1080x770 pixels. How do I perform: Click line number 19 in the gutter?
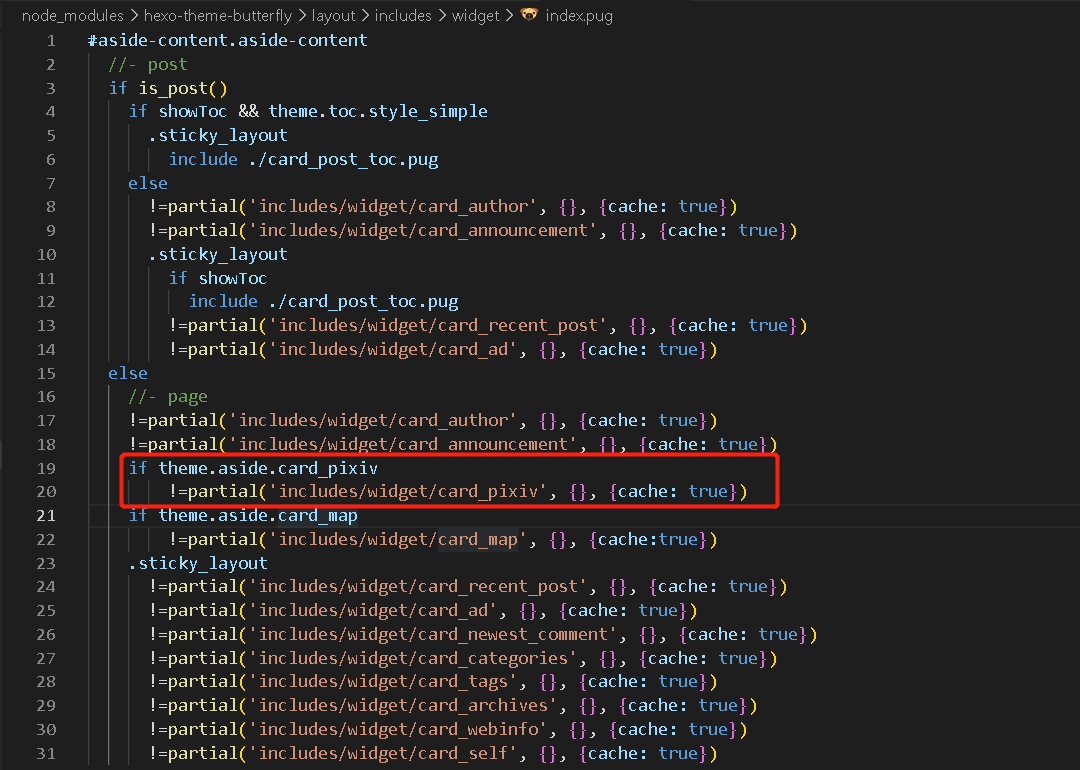pos(45,468)
